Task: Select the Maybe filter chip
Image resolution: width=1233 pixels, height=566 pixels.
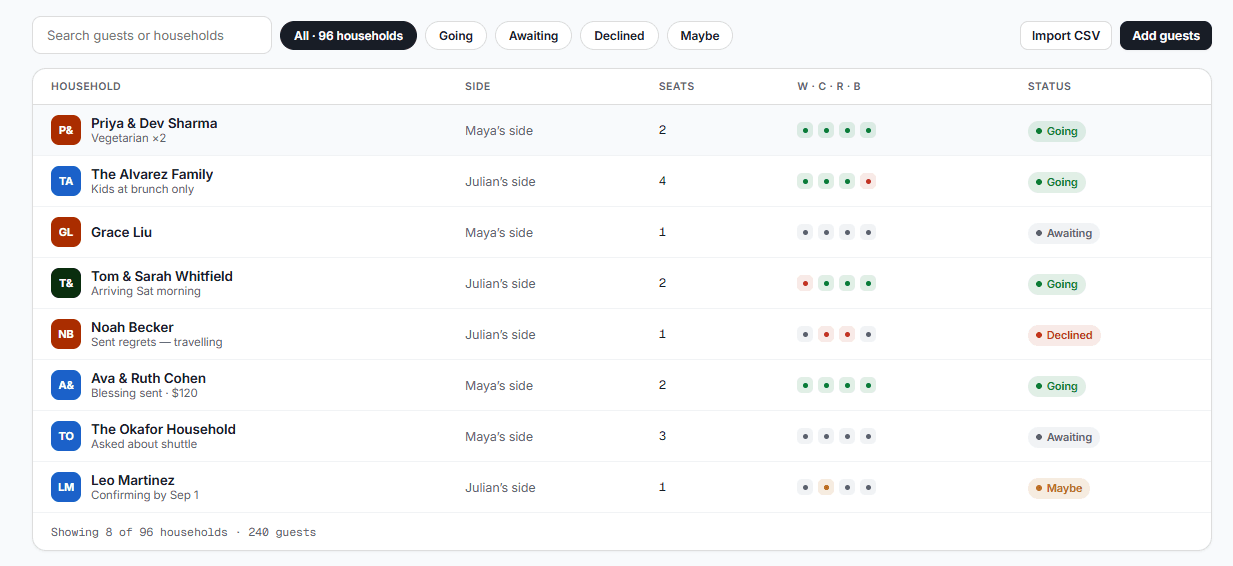Action: [x=700, y=35]
